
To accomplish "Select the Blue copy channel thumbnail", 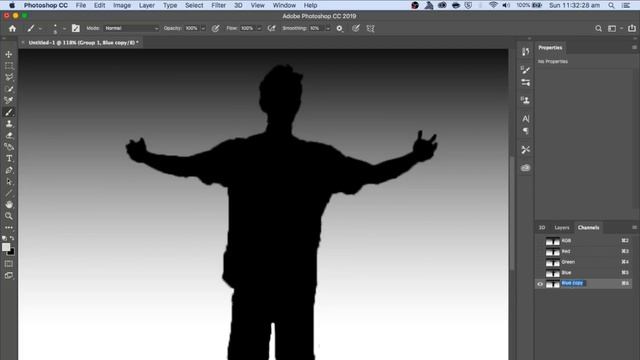I will pos(553,284).
